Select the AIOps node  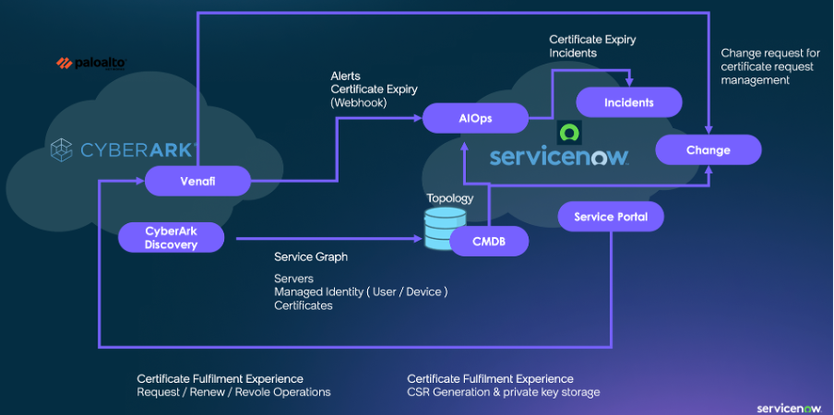click(476, 118)
